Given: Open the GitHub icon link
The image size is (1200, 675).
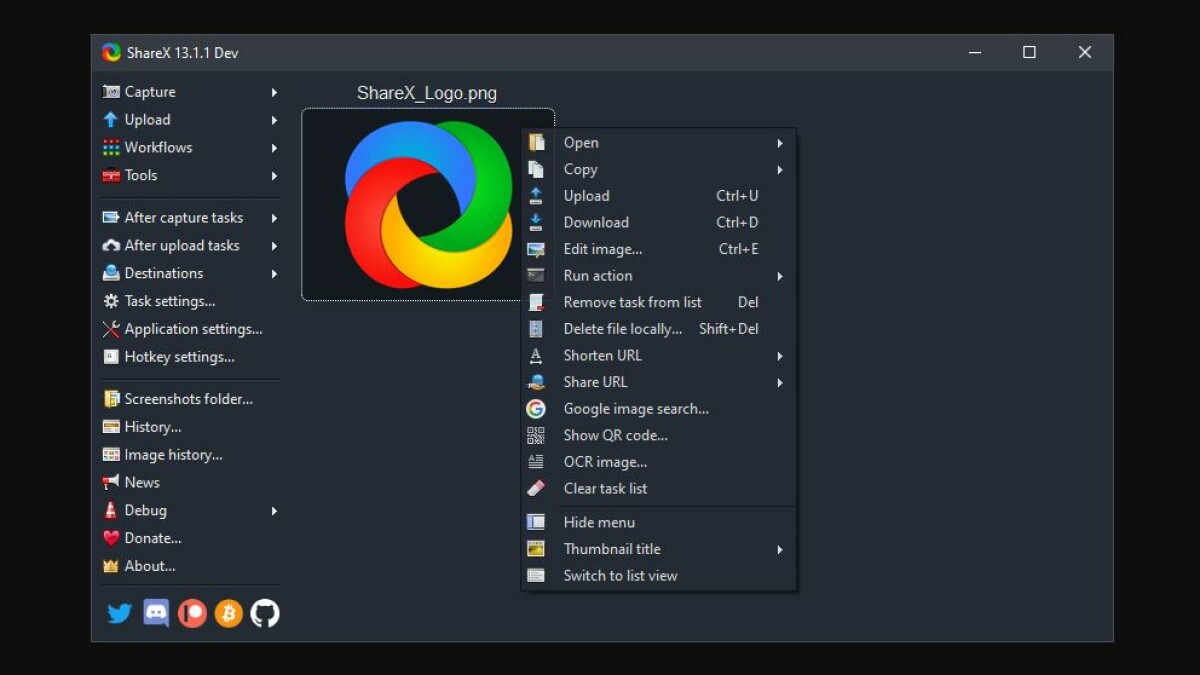Looking at the screenshot, I should click(x=265, y=613).
